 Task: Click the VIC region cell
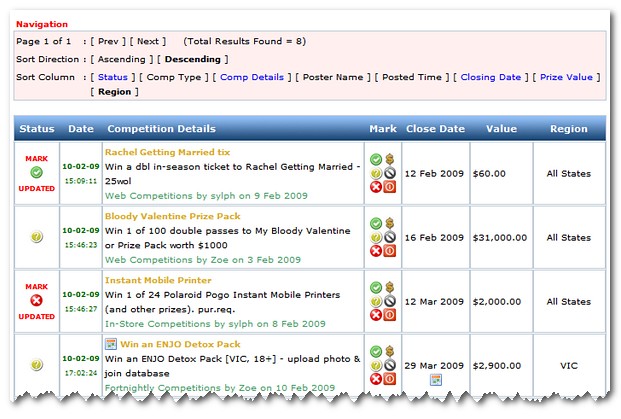tap(569, 366)
